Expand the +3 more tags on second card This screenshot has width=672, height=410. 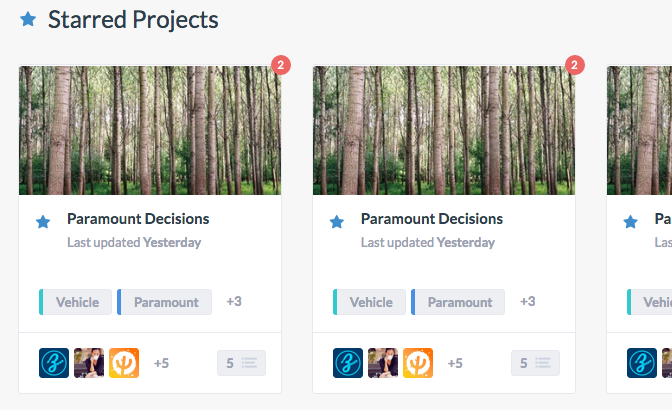coord(528,301)
